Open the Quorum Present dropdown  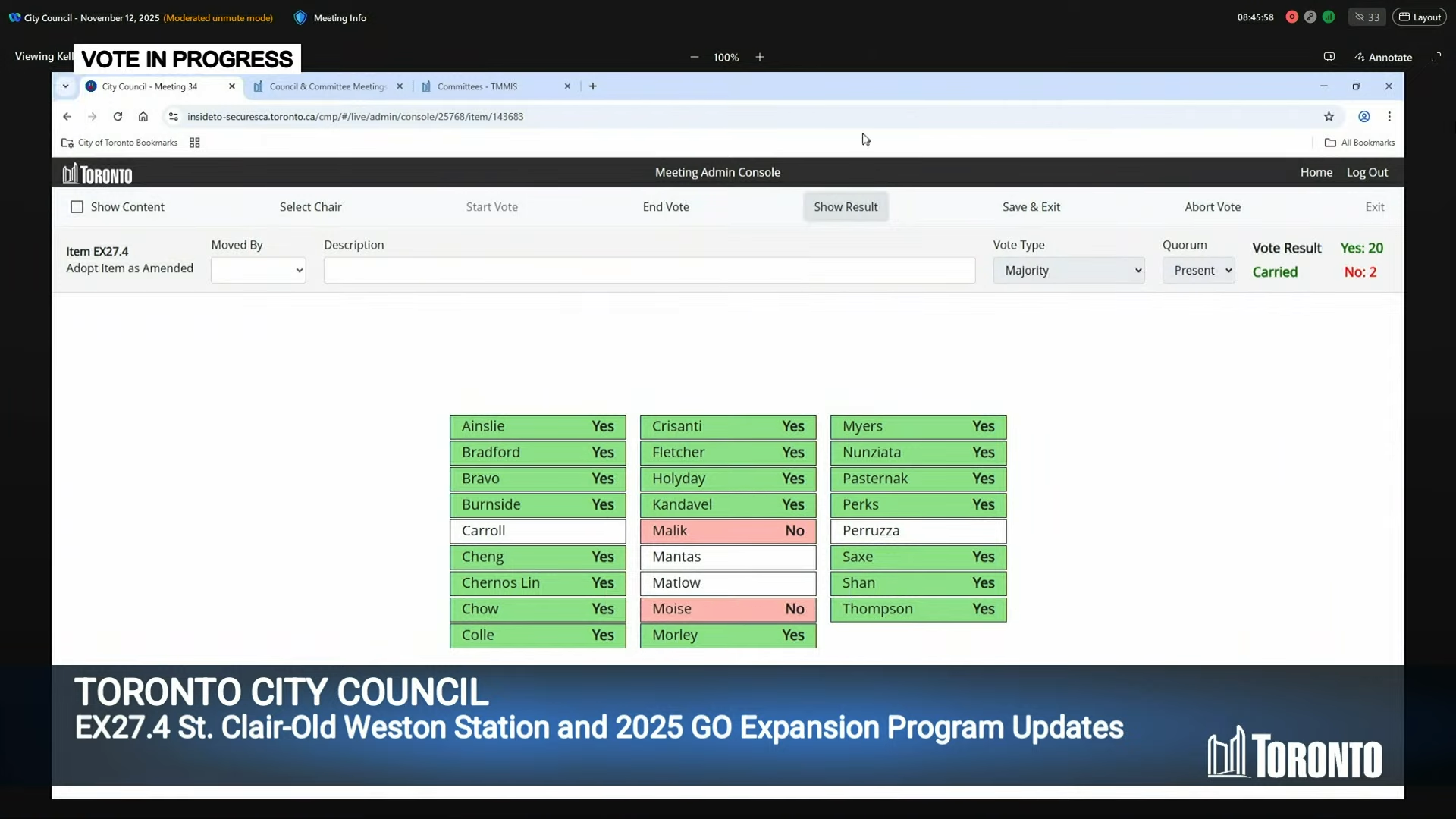coord(1198,271)
